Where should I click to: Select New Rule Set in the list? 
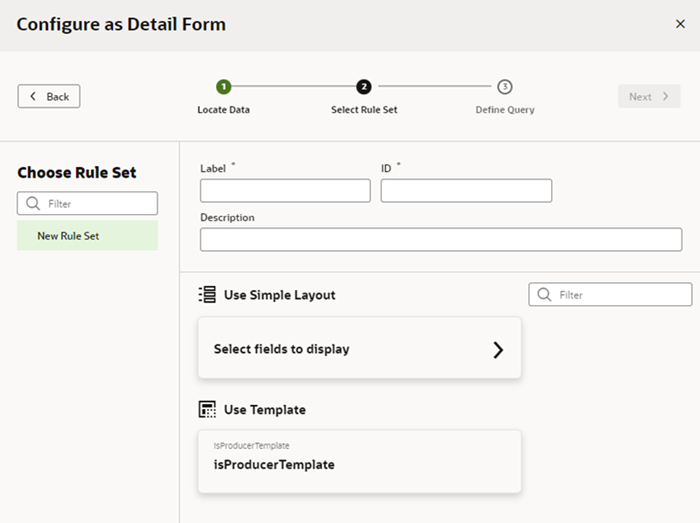[88, 236]
